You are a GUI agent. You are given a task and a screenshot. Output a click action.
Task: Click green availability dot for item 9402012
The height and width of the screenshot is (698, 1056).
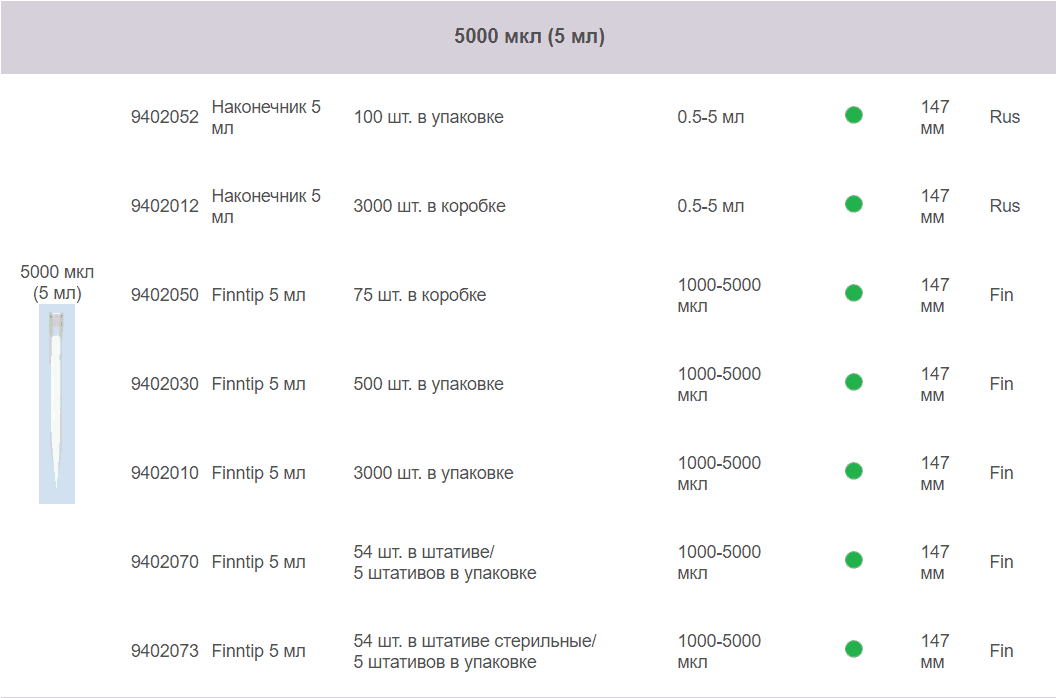[x=853, y=204]
